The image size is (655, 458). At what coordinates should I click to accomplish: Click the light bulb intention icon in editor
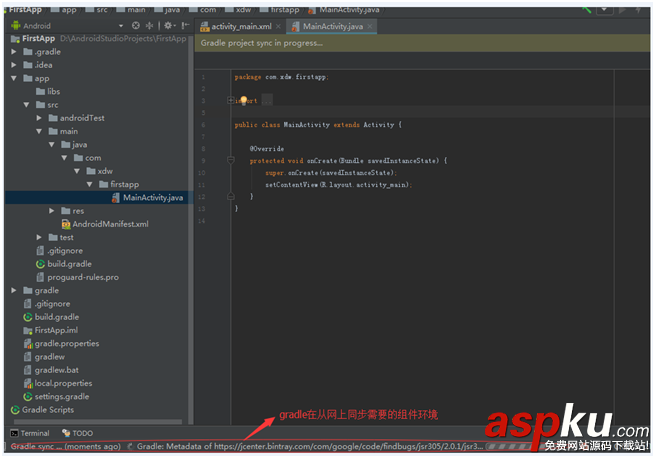tap(244, 100)
